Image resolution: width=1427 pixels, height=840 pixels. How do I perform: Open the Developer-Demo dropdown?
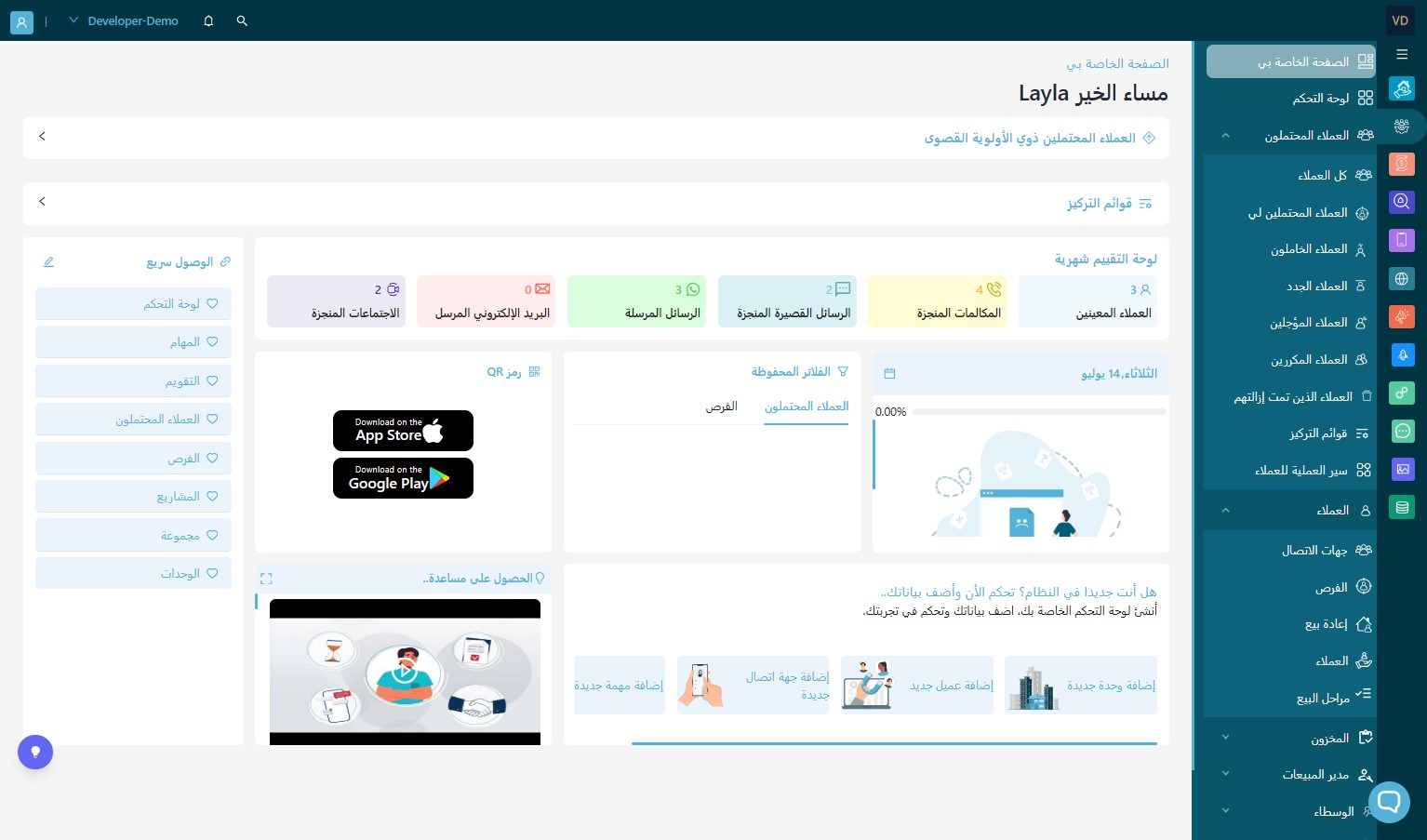click(124, 20)
